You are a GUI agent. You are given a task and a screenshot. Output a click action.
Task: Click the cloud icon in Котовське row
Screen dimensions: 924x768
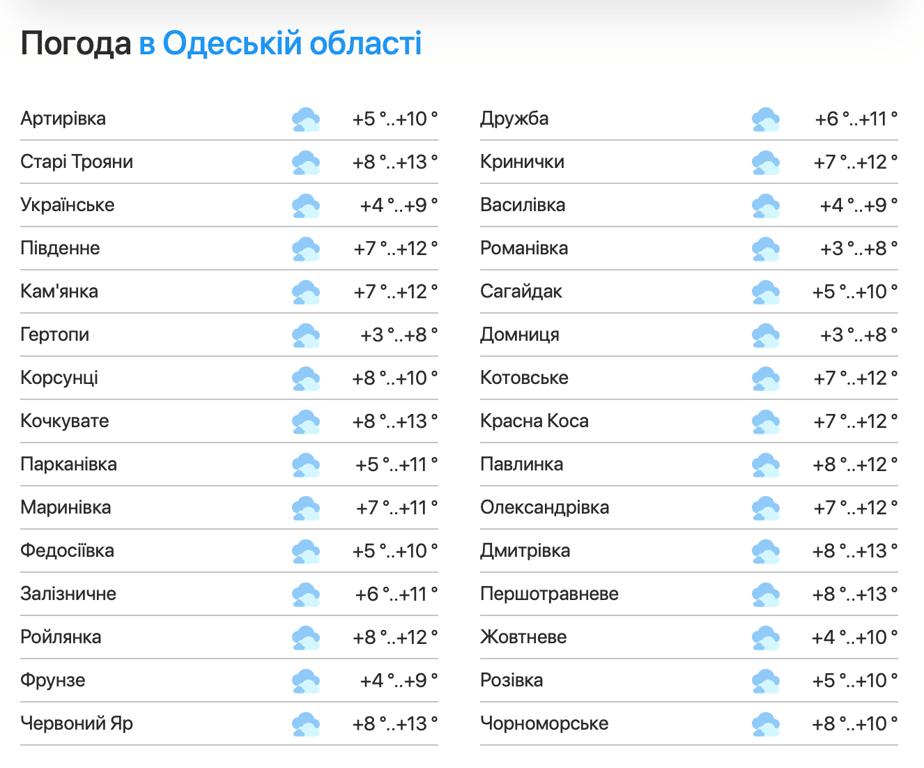[765, 379]
